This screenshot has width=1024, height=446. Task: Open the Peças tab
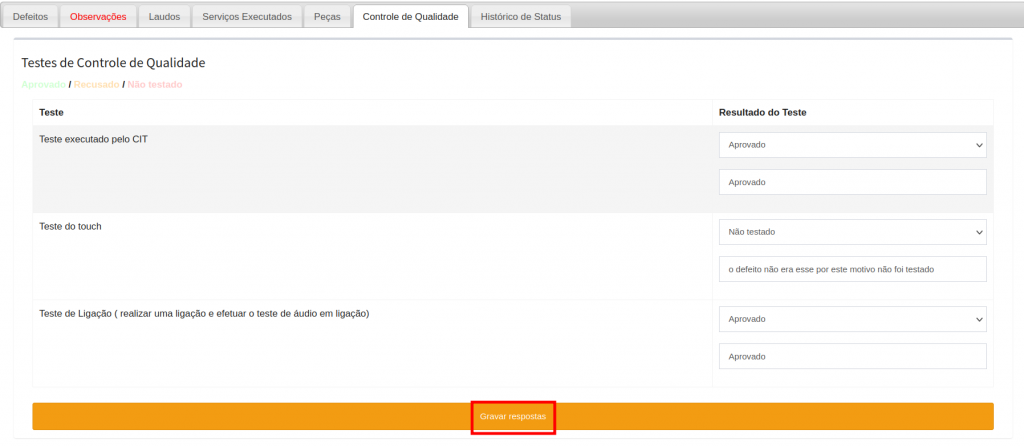pyautogui.click(x=327, y=17)
